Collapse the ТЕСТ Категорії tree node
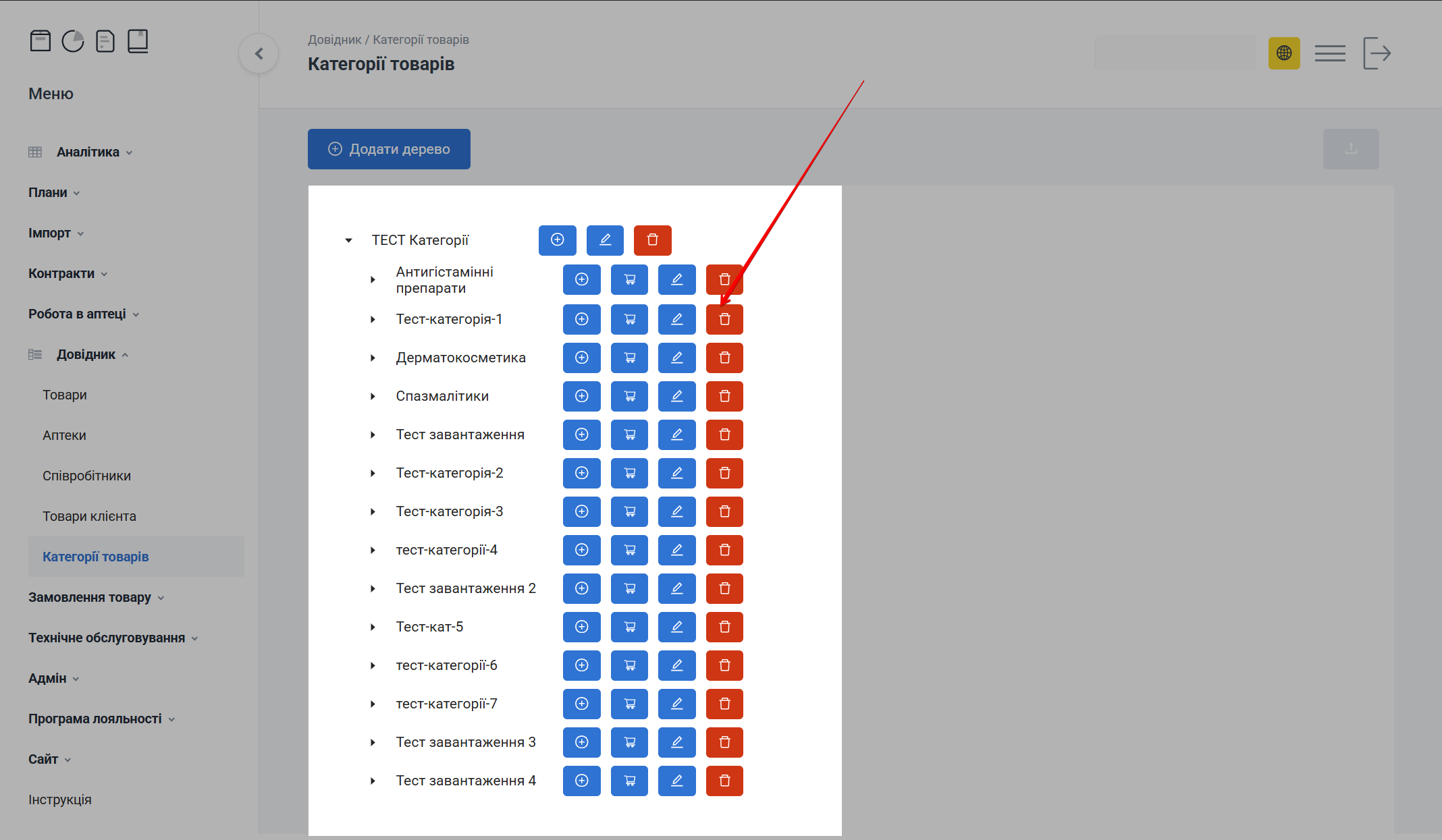Viewport: 1442px width, 840px height. pyautogui.click(x=349, y=240)
